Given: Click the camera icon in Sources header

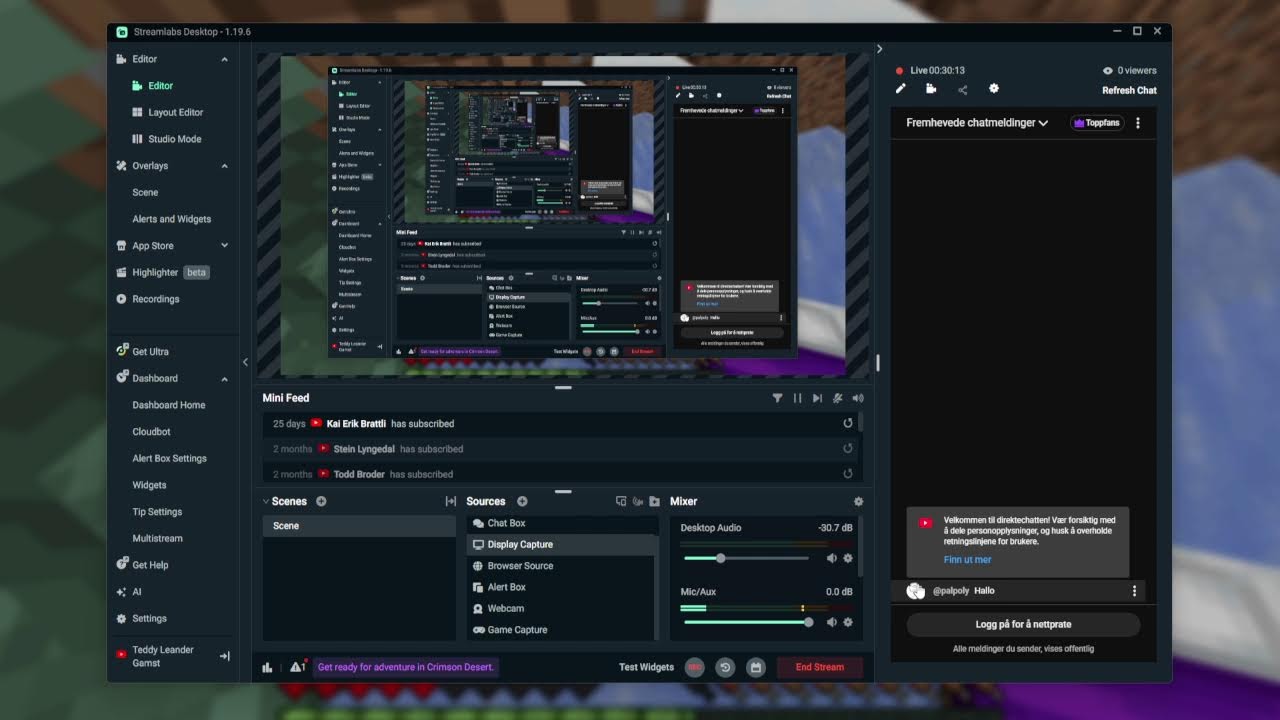Looking at the screenshot, I should pyautogui.click(x=638, y=502).
